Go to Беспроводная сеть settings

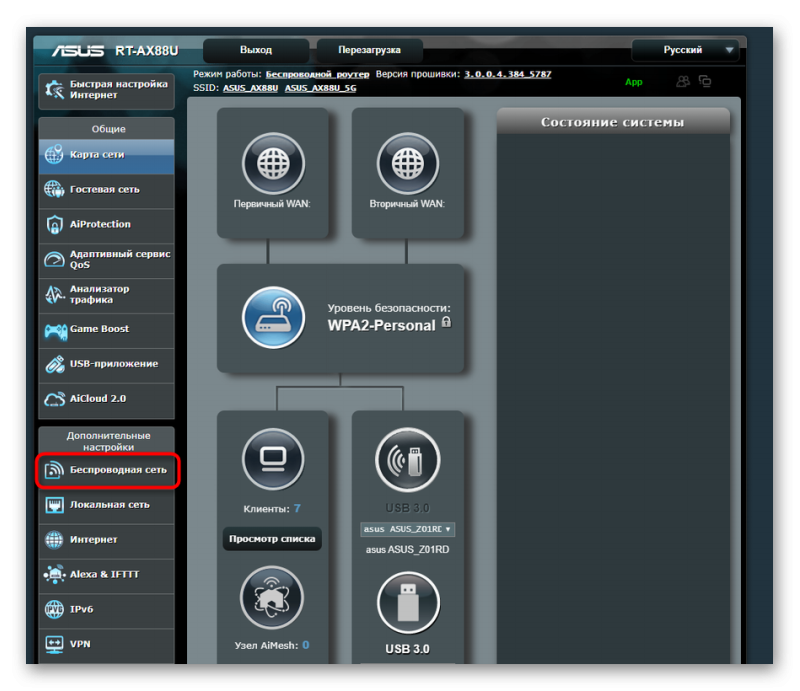pyautogui.click(x=107, y=470)
